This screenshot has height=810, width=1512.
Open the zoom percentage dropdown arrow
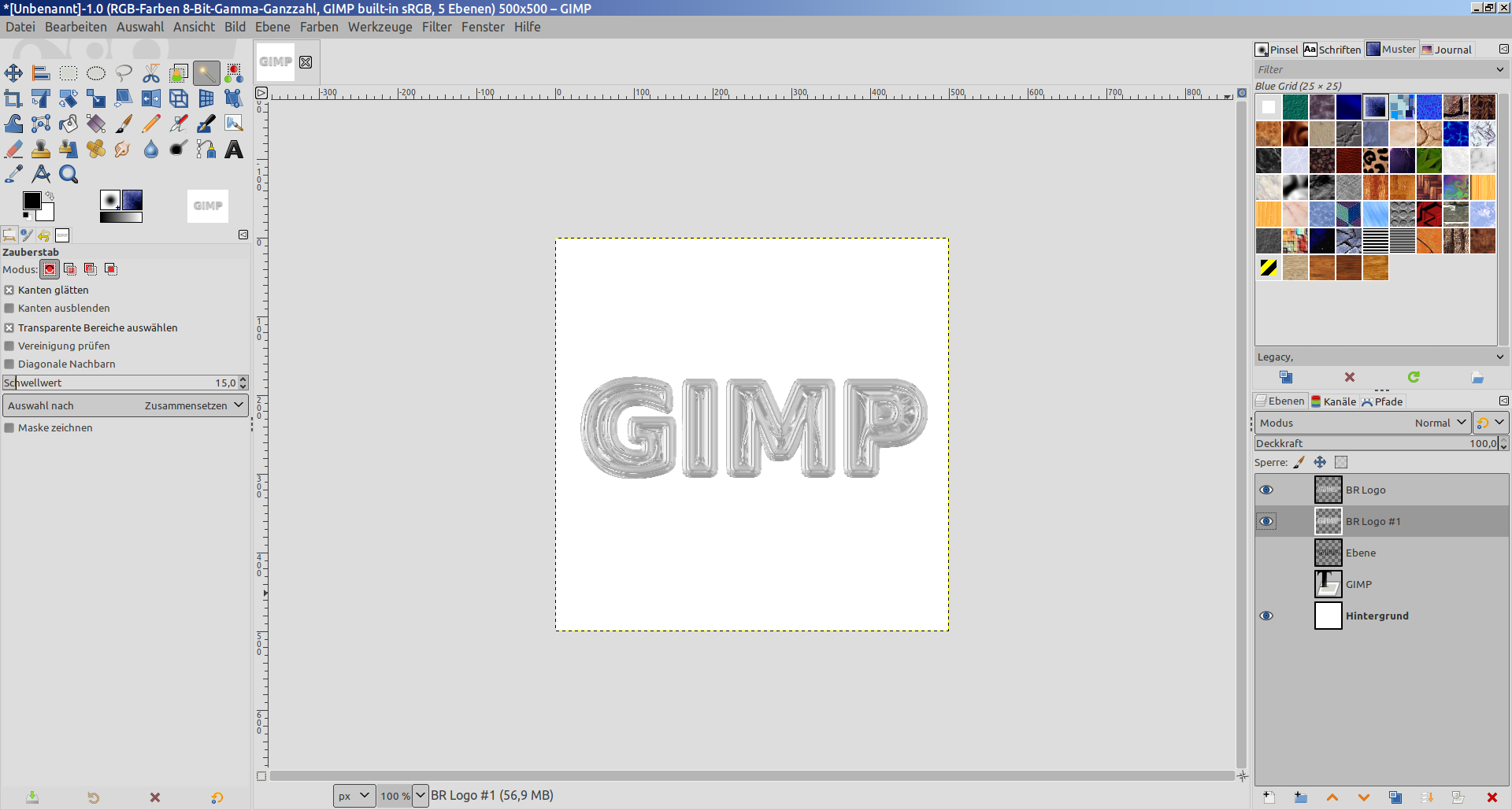421,796
